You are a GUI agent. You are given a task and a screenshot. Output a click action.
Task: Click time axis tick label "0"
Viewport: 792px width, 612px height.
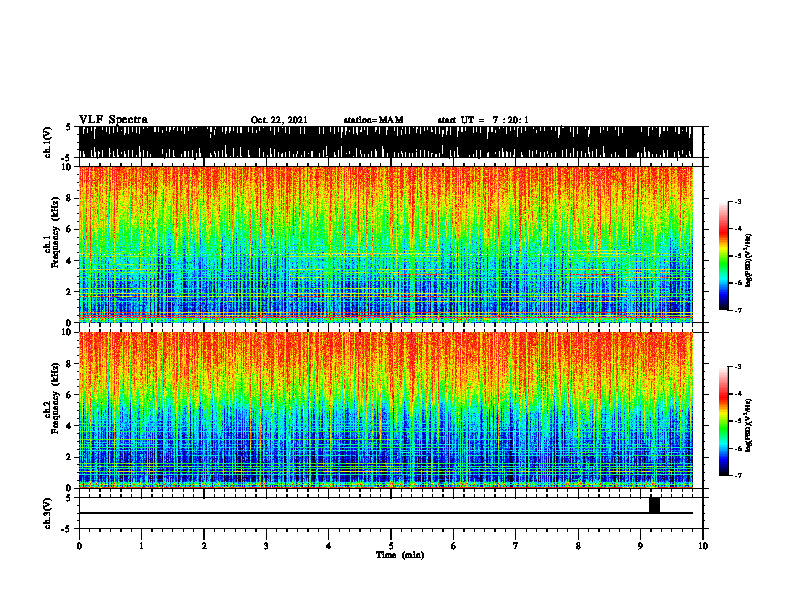(79, 546)
